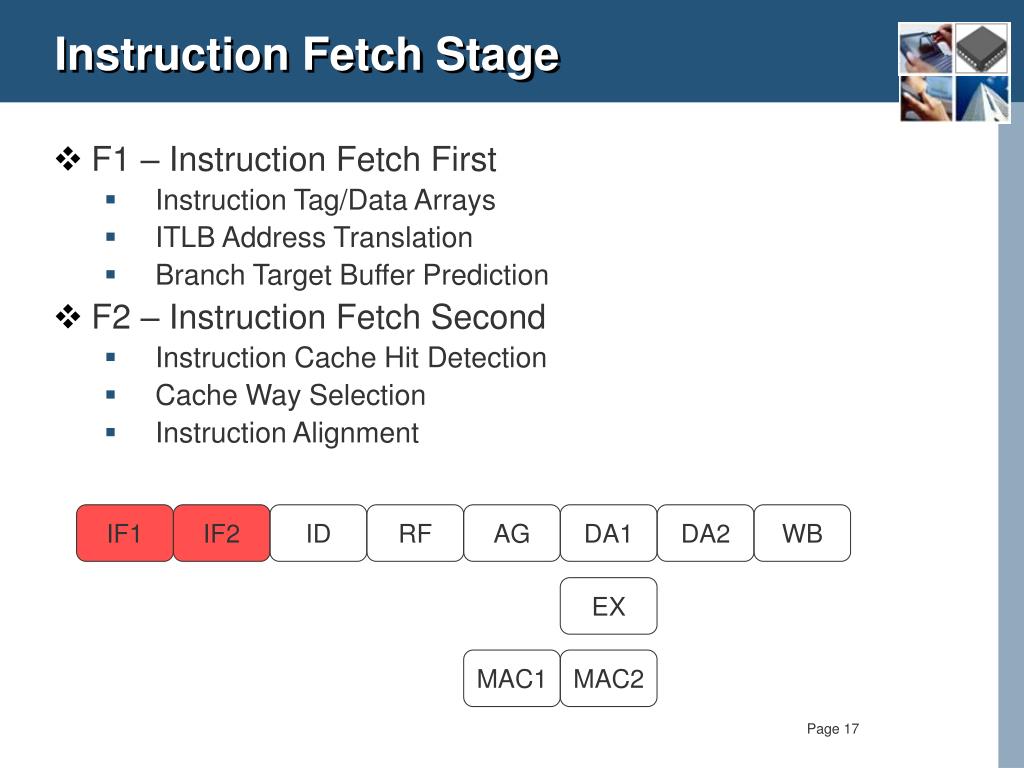Image resolution: width=1024 pixels, height=768 pixels.
Task: Click the AG stage box
Action: tap(511, 533)
